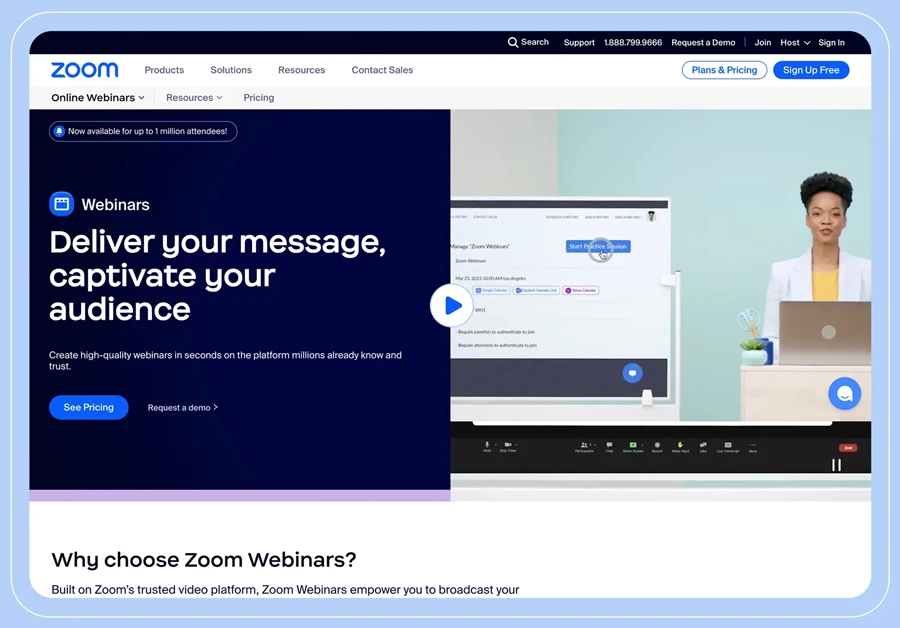Click the Search magnifier icon in top bar

click(x=513, y=43)
